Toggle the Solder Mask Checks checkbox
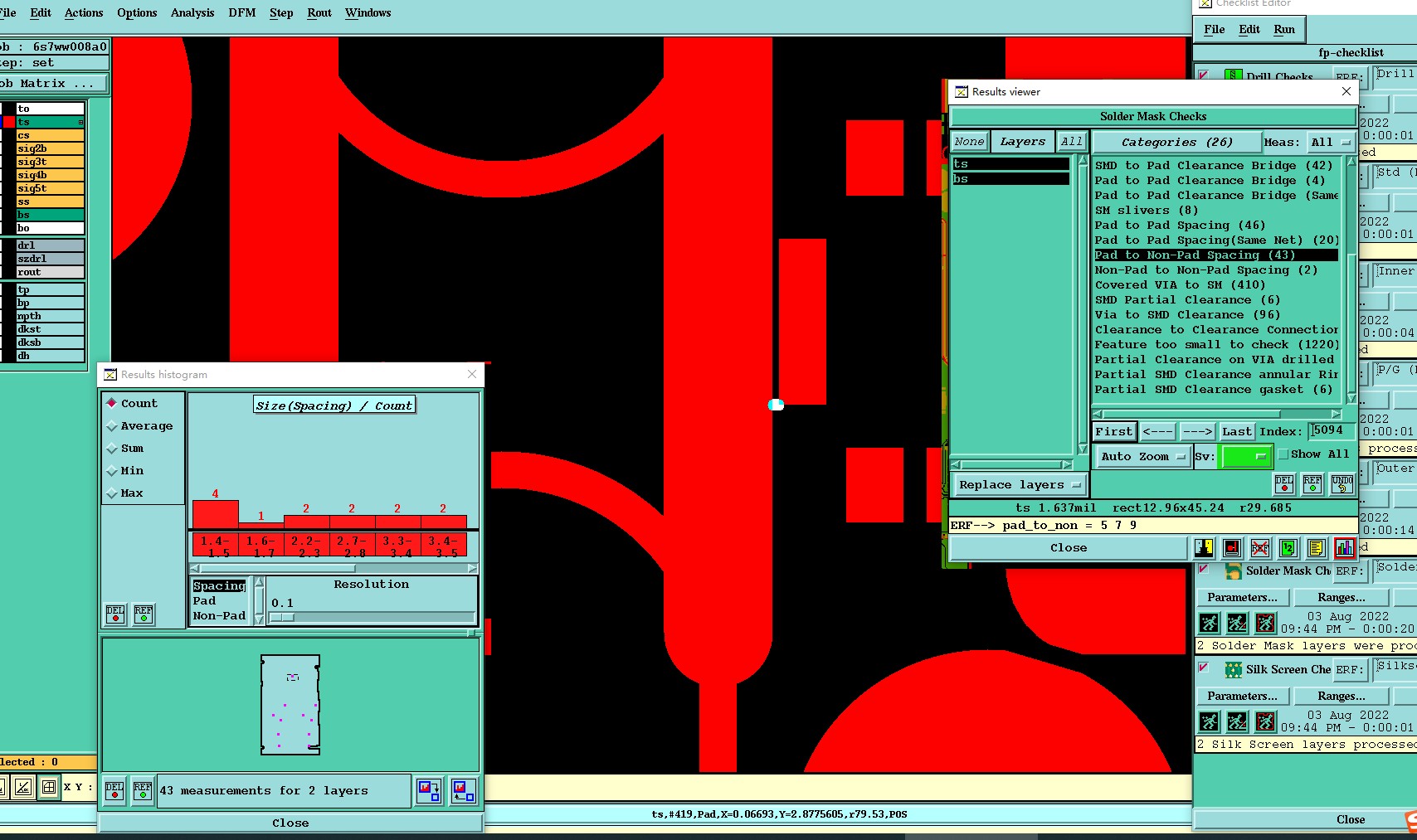Screen dimensions: 1417x840 (x=1203, y=569)
